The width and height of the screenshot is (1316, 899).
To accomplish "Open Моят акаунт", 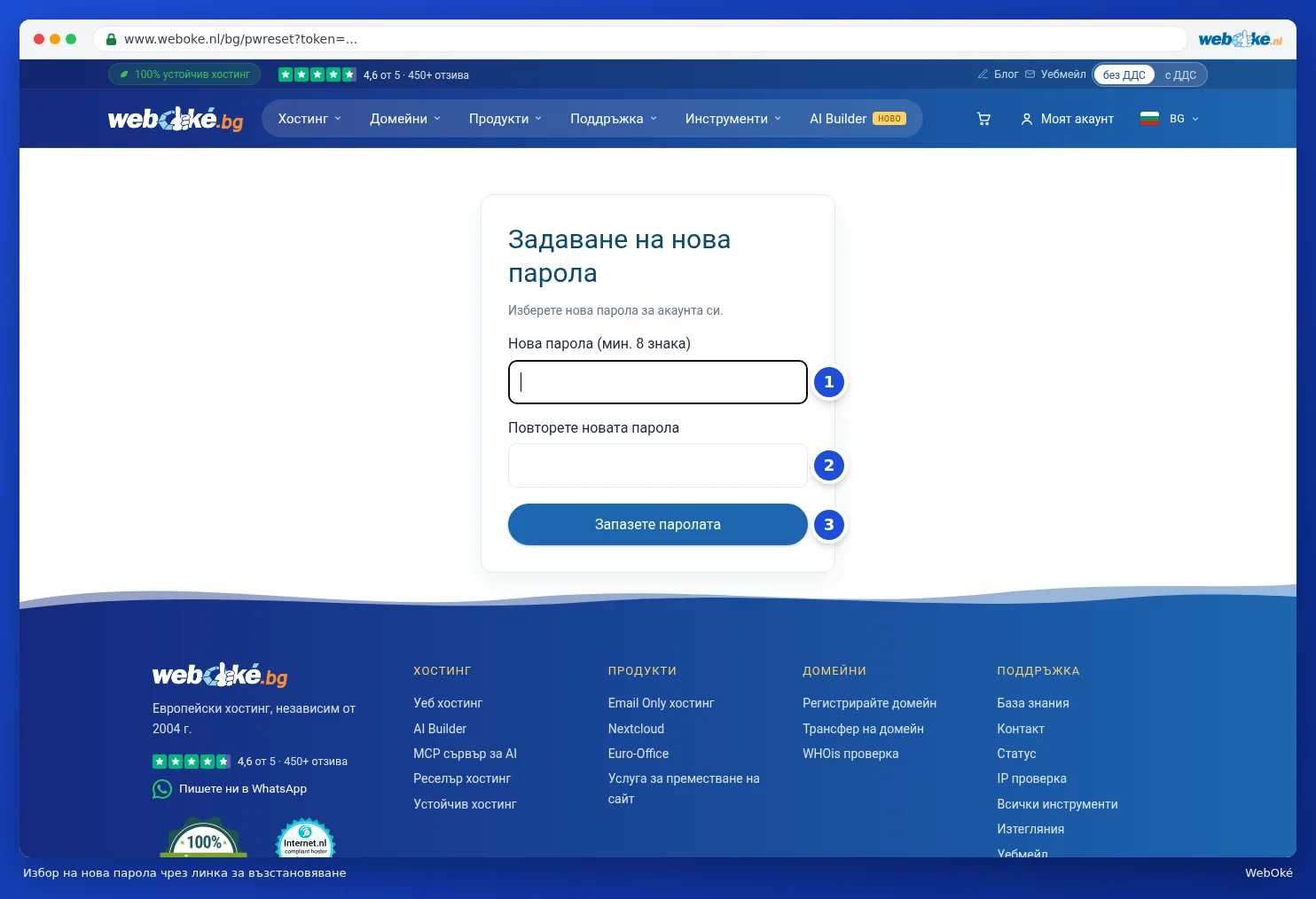I will pos(1067,119).
